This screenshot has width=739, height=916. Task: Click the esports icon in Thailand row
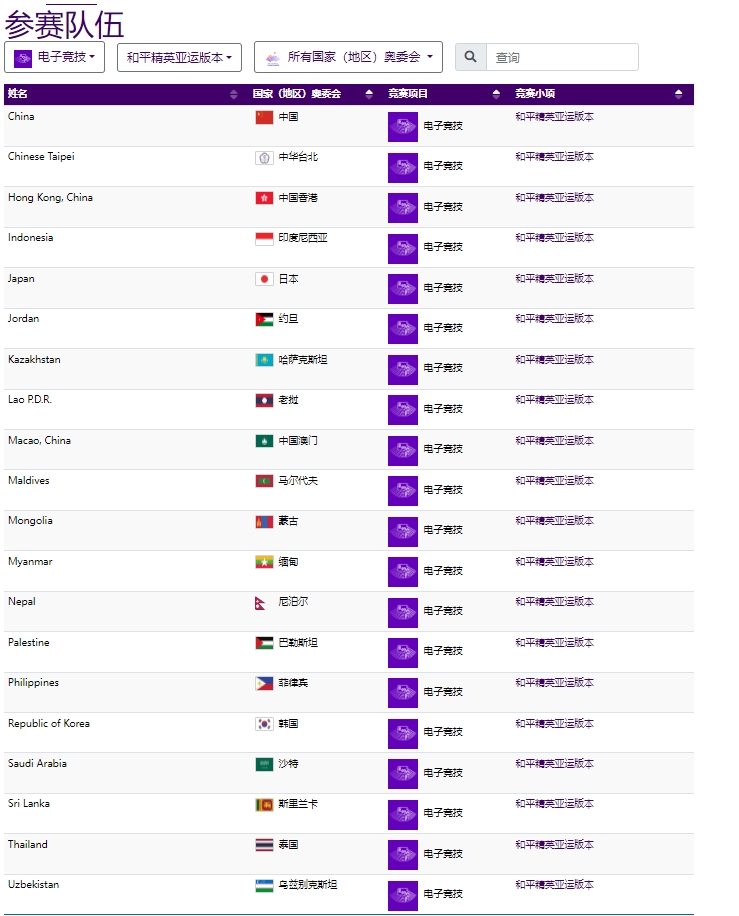click(x=403, y=855)
